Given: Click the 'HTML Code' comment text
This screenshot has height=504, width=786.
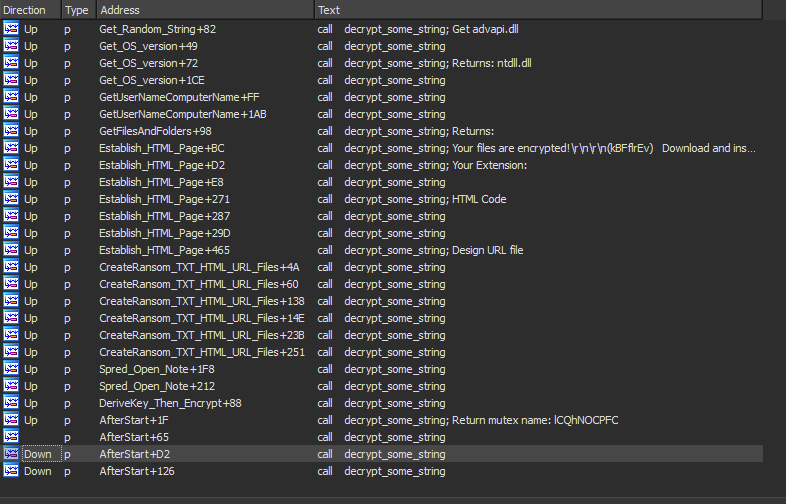Looking at the screenshot, I should click(479, 199).
